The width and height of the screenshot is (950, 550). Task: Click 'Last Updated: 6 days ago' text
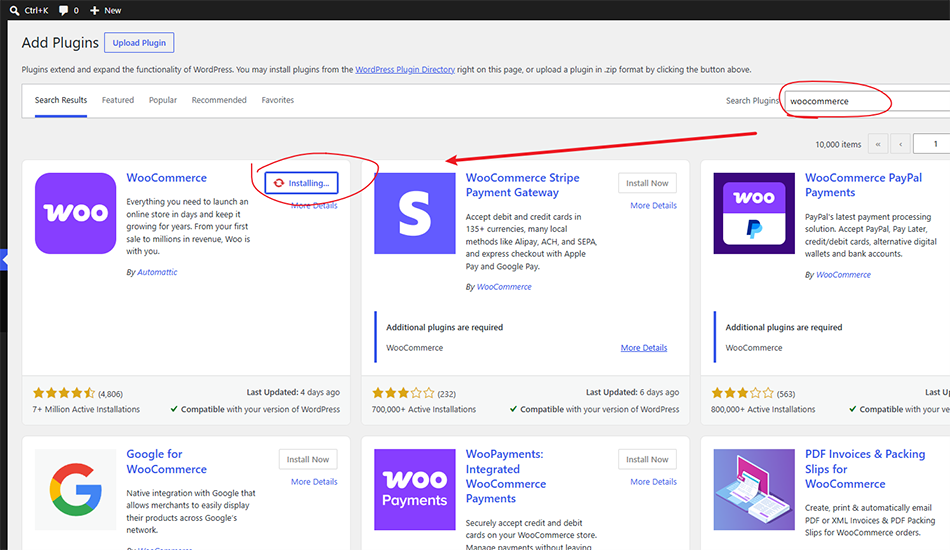coord(632,393)
